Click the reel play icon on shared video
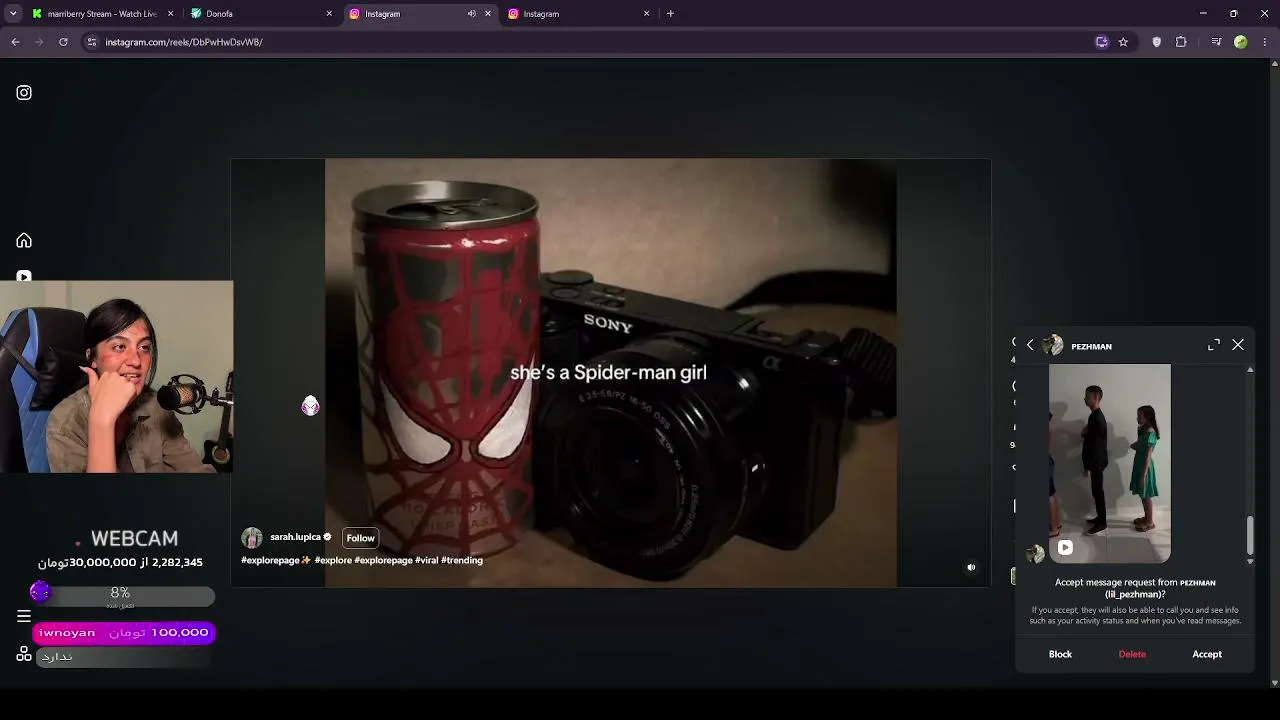 coord(1066,547)
